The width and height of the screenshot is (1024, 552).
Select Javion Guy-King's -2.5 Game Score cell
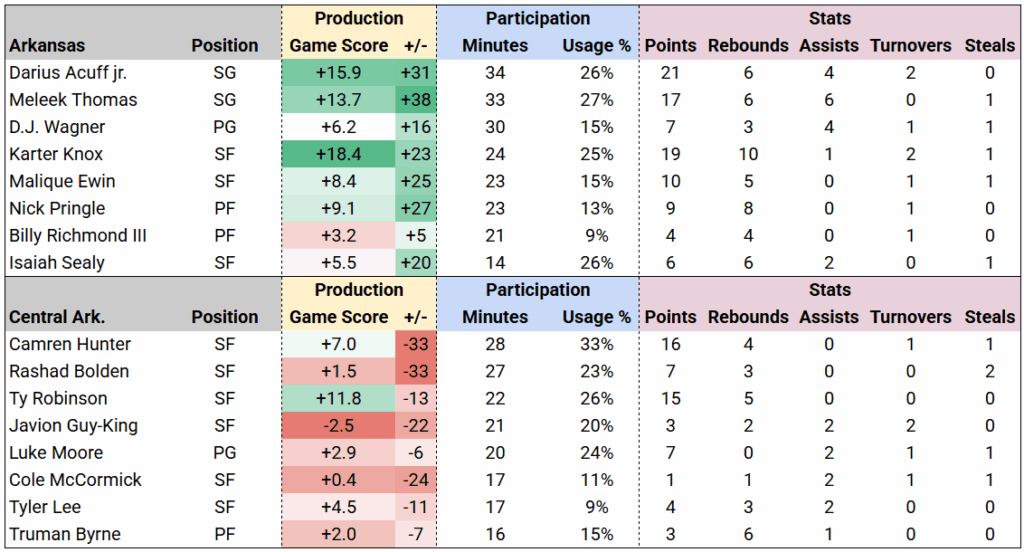tap(339, 425)
